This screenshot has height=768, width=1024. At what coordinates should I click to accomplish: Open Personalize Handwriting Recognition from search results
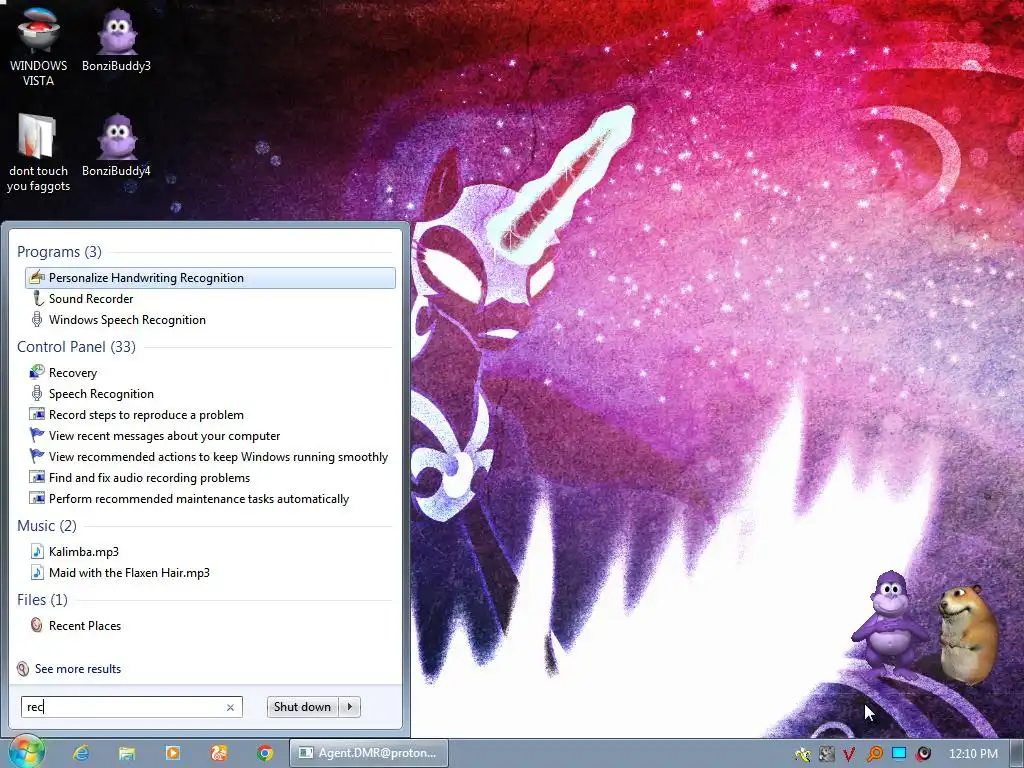[210, 278]
